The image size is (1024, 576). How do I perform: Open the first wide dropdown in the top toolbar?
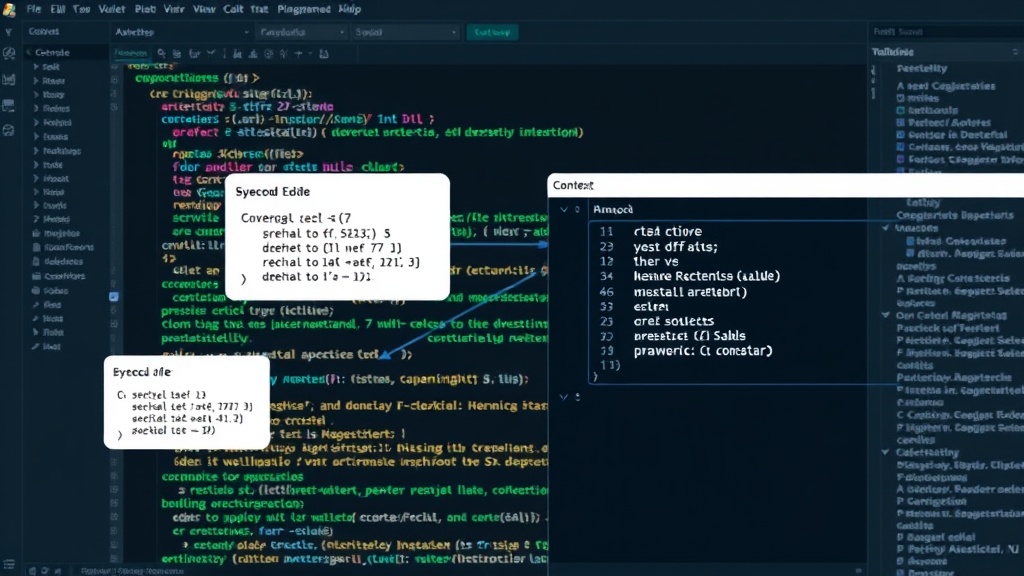coord(182,32)
